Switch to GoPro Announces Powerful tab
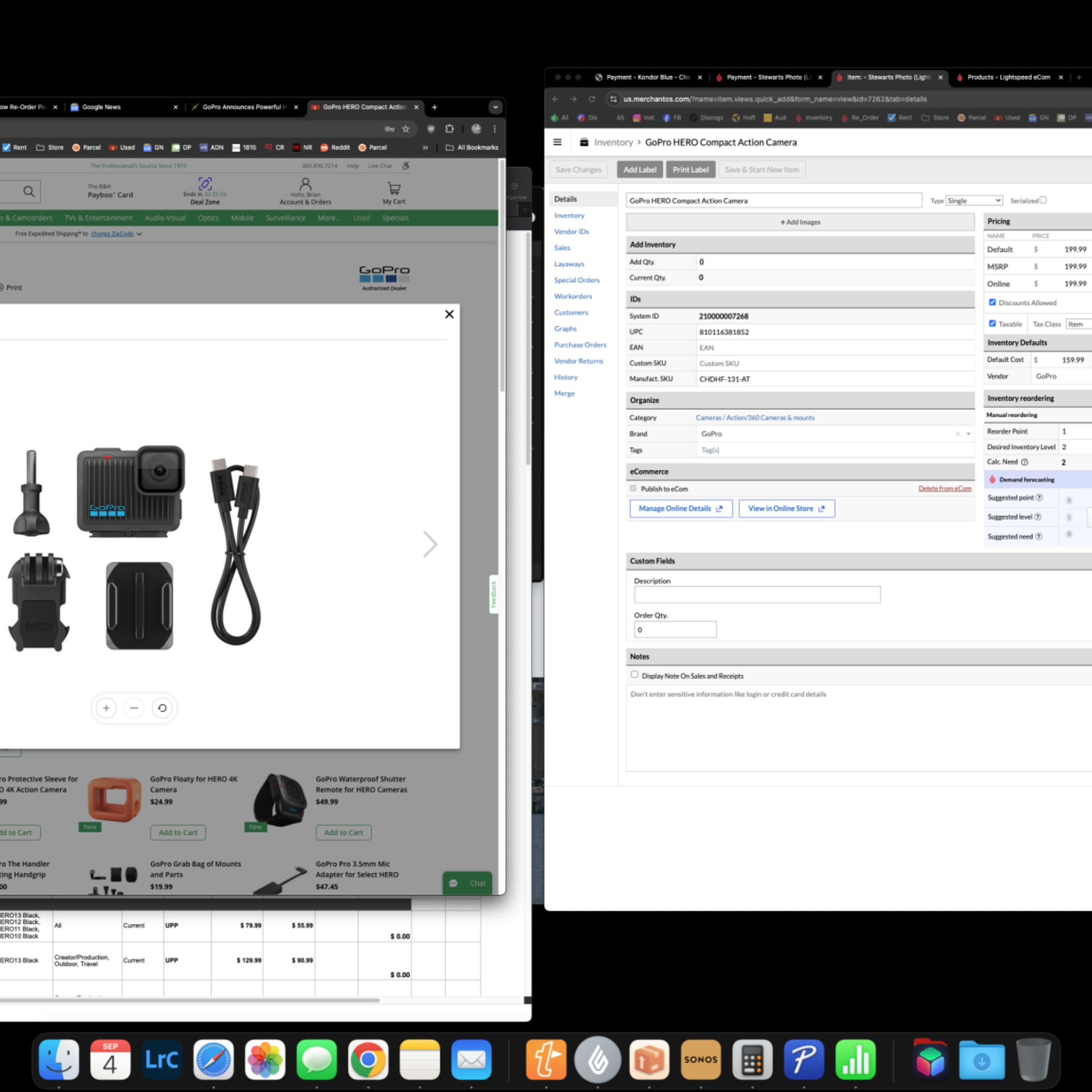Screen dimensions: 1092x1092 point(244,107)
